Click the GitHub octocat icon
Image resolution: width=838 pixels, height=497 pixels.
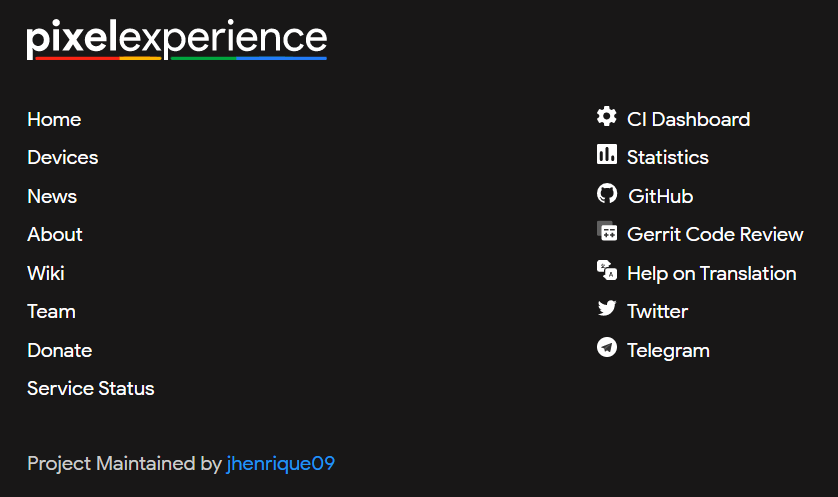point(606,194)
